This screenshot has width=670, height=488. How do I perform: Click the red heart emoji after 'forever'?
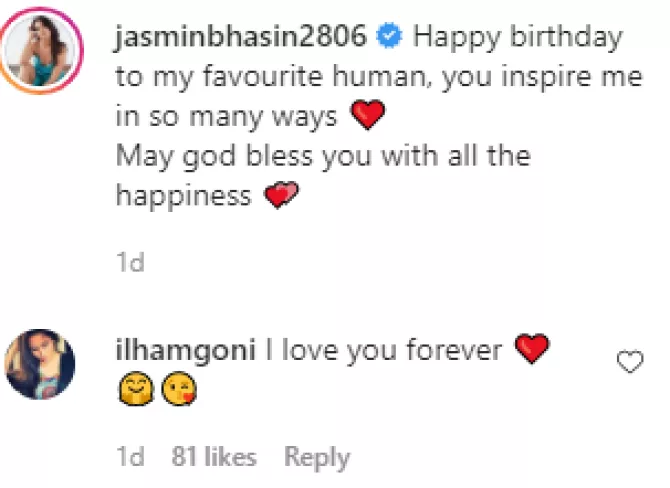[532, 349]
